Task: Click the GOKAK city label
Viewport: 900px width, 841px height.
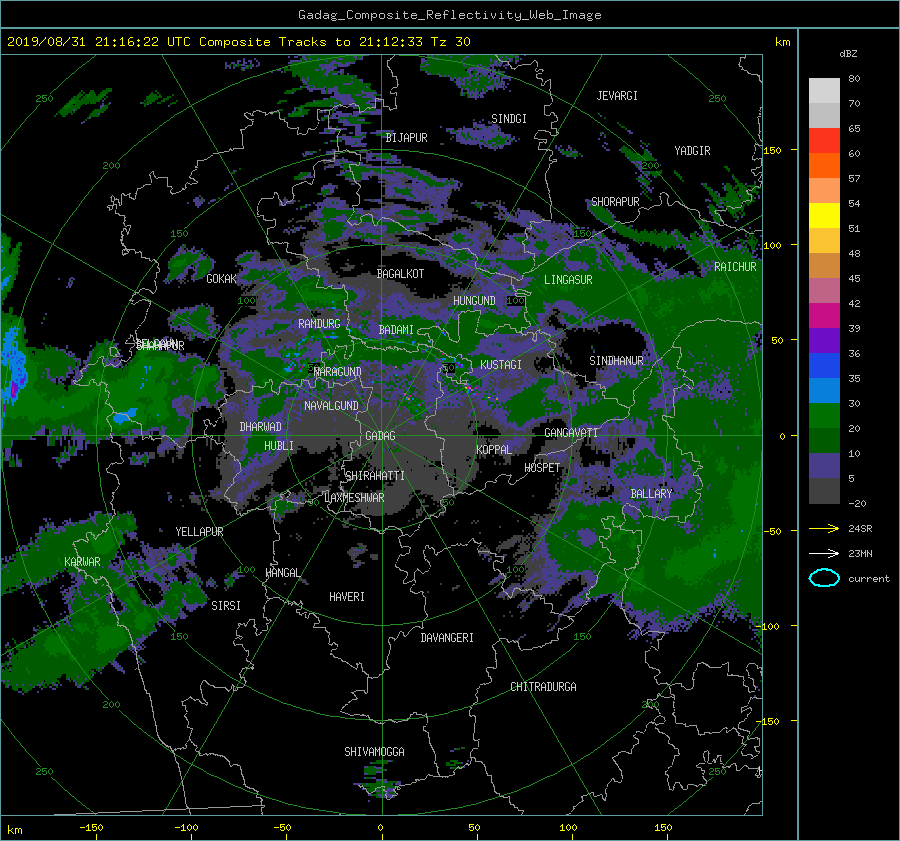Action: click(221, 279)
